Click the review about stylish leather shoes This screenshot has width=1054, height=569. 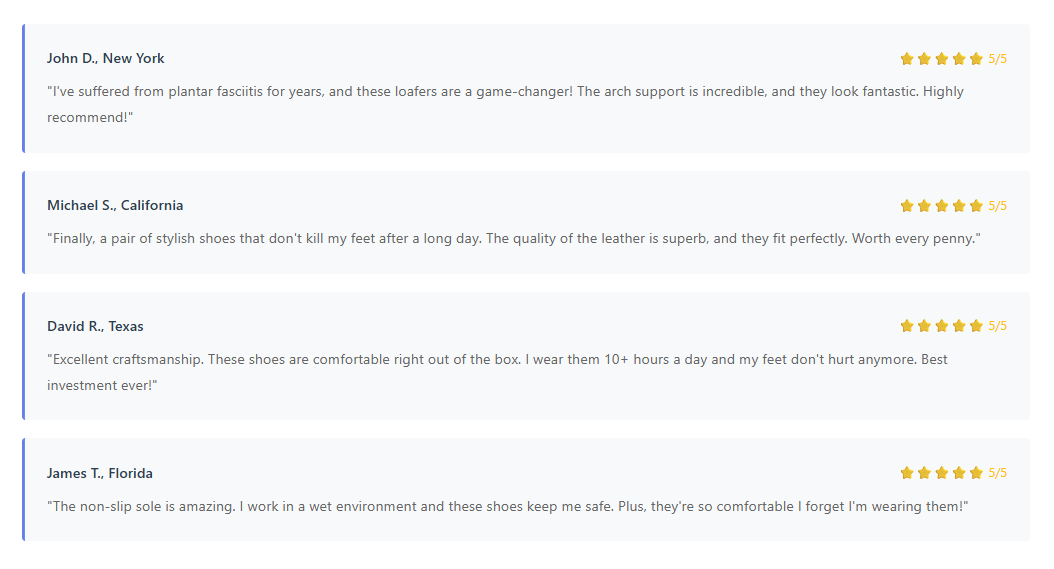(514, 239)
